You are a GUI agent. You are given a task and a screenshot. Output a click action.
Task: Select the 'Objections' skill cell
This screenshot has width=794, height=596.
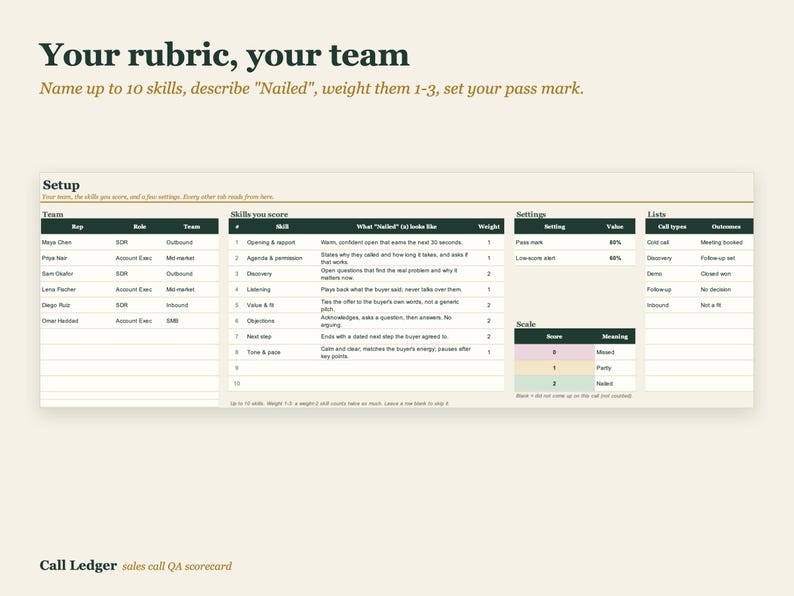point(282,321)
